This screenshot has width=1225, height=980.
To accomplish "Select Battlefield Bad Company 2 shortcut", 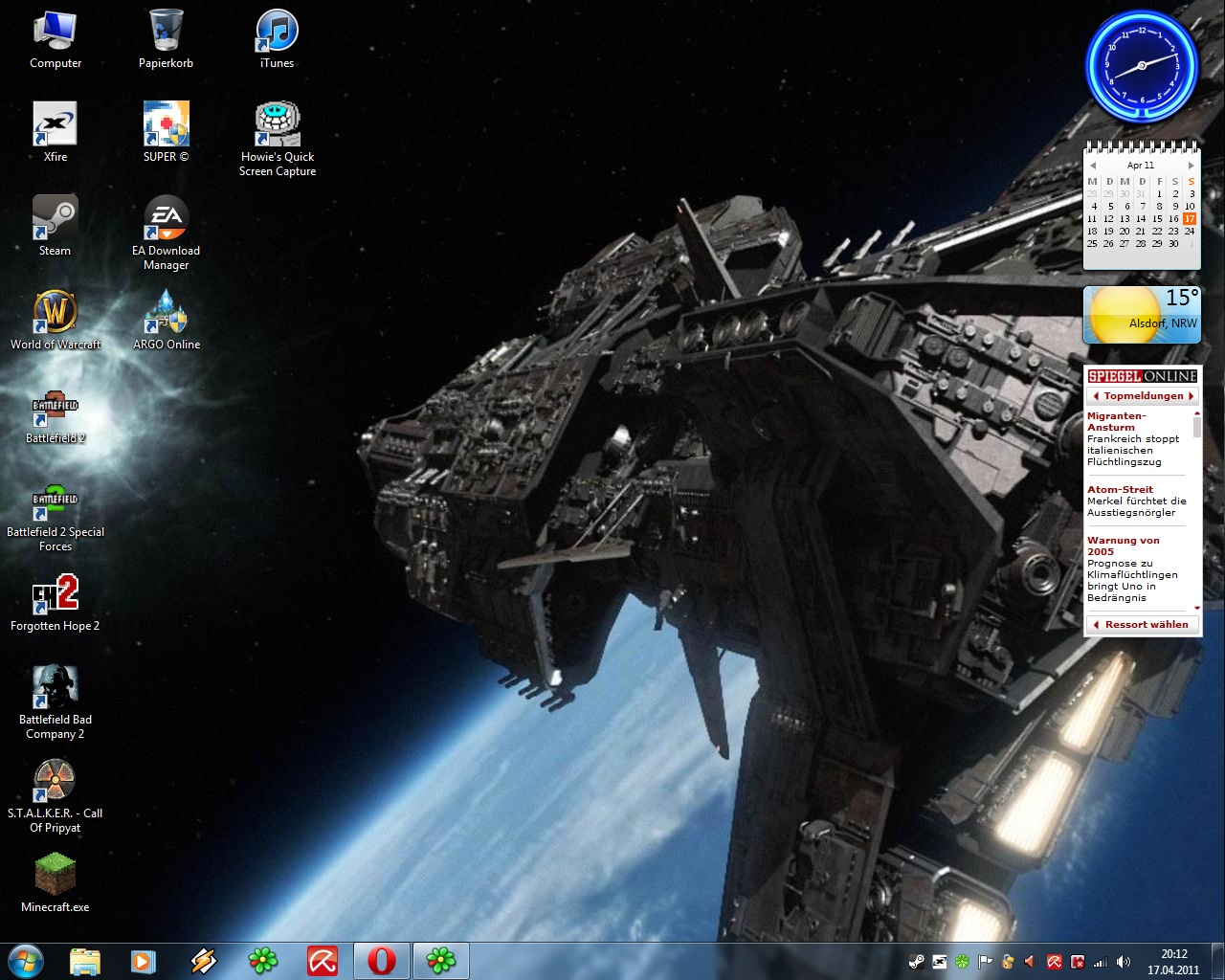I will pyautogui.click(x=55, y=702).
